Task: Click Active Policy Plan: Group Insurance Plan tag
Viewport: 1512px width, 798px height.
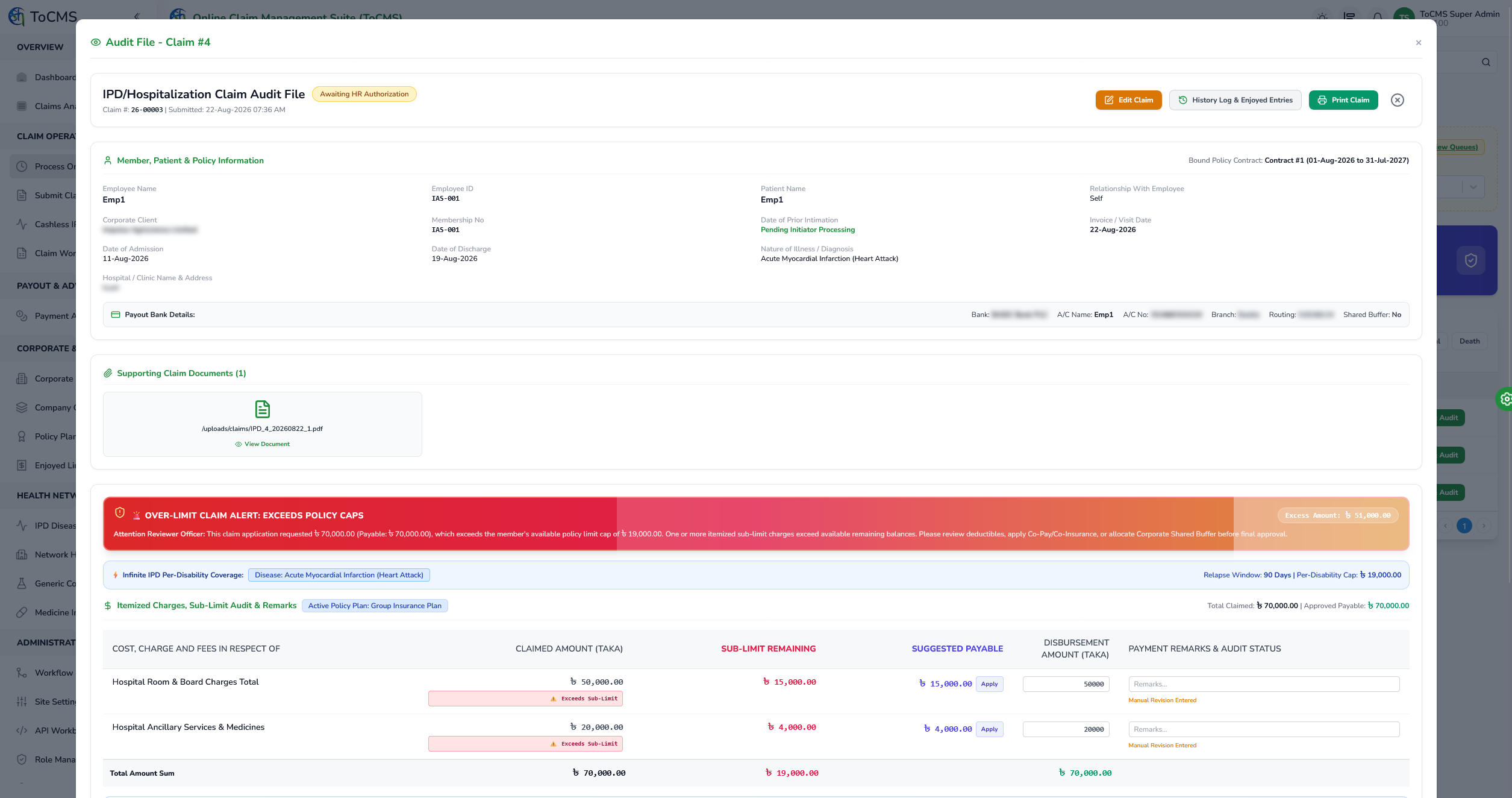Action: tap(374, 606)
